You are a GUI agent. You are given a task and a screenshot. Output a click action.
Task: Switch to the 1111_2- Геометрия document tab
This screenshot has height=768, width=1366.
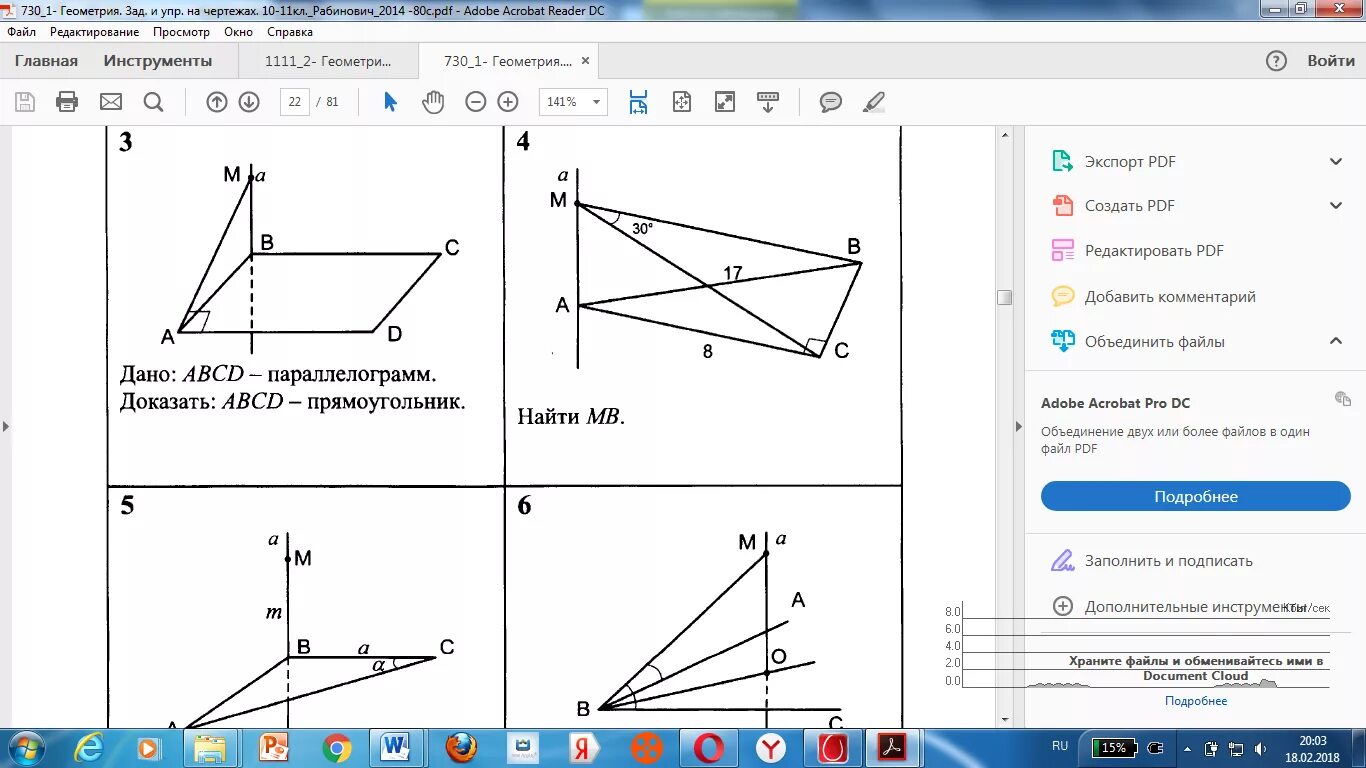(328, 61)
